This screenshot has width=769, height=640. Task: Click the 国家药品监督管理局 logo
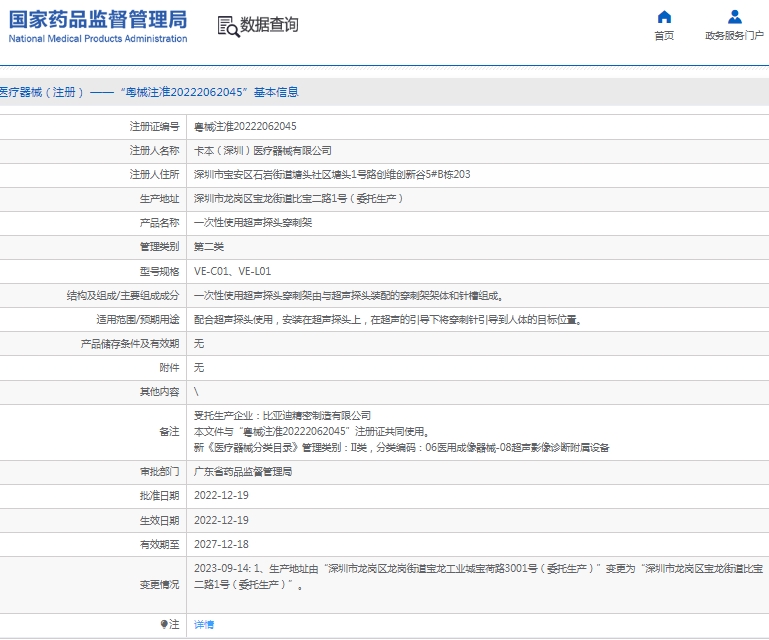point(98,20)
